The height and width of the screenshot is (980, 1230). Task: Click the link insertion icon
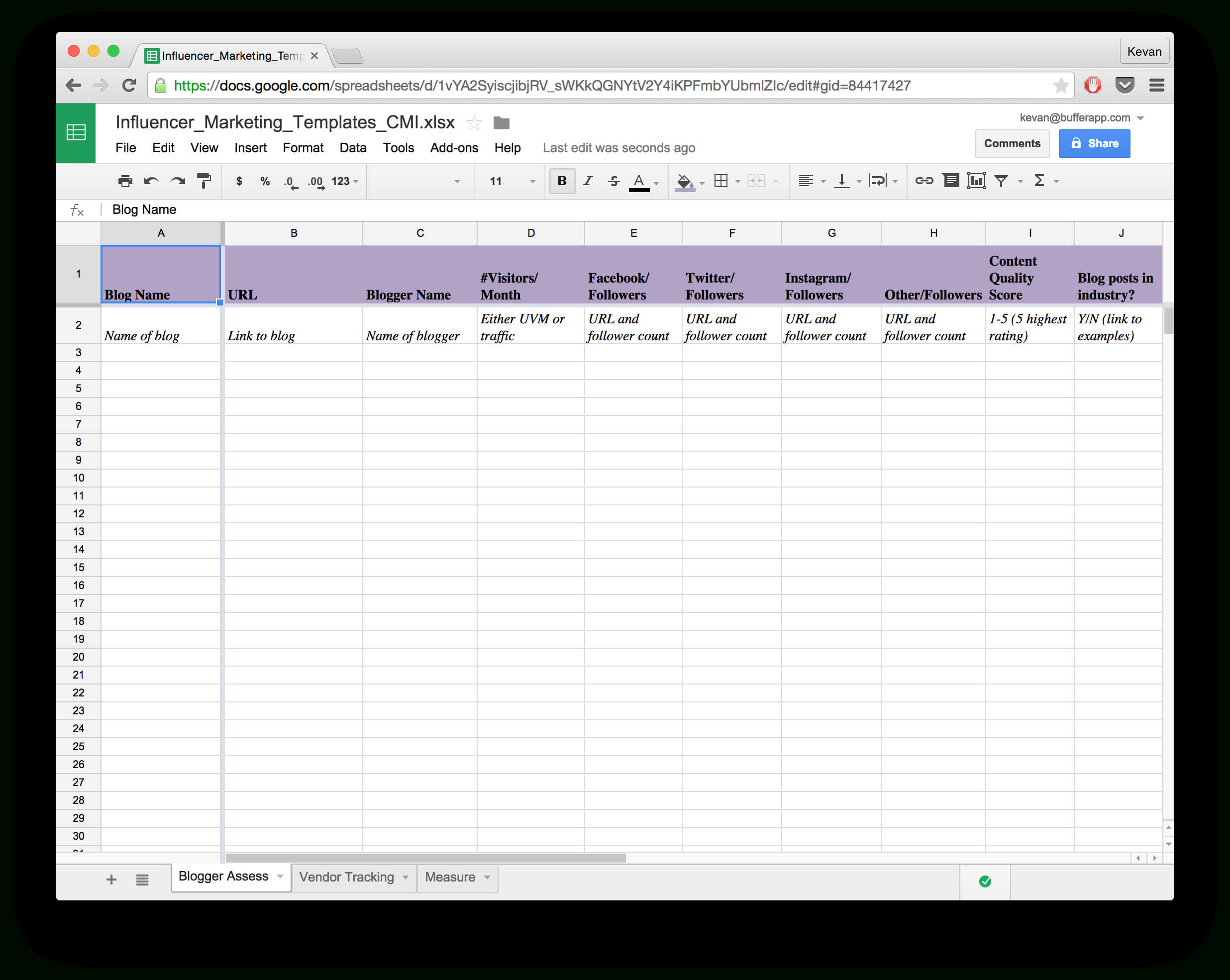coord(921,181)
